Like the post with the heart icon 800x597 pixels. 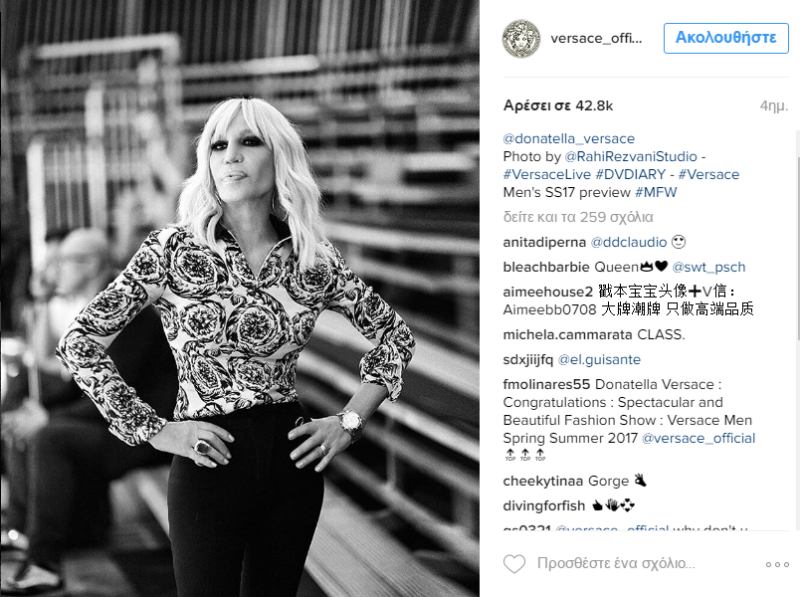514,563
